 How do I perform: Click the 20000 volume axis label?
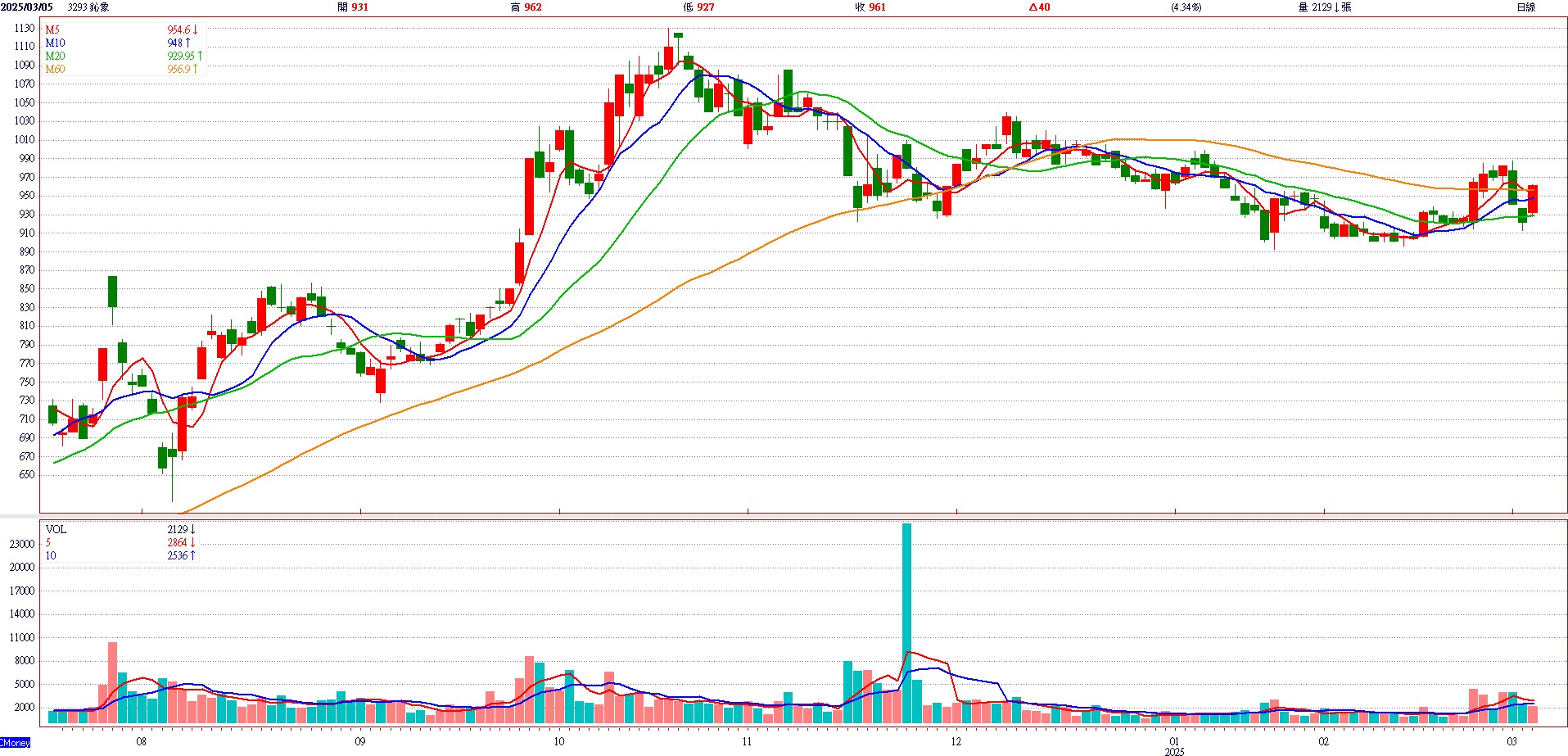click(x=22, y=568)
